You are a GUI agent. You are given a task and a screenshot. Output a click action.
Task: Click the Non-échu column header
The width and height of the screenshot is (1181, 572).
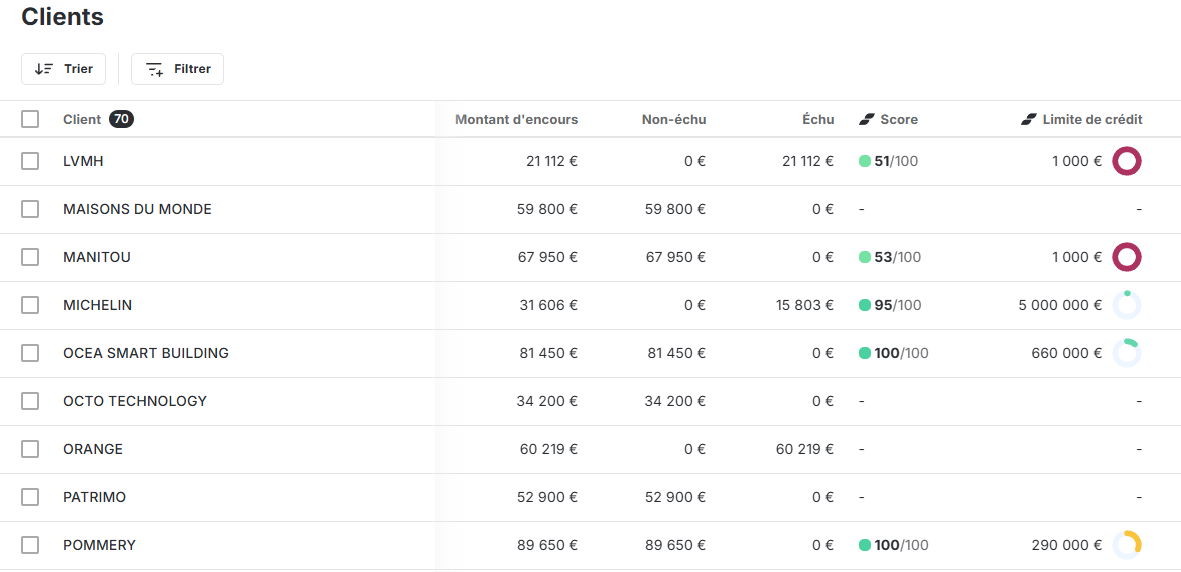point(674,119)
